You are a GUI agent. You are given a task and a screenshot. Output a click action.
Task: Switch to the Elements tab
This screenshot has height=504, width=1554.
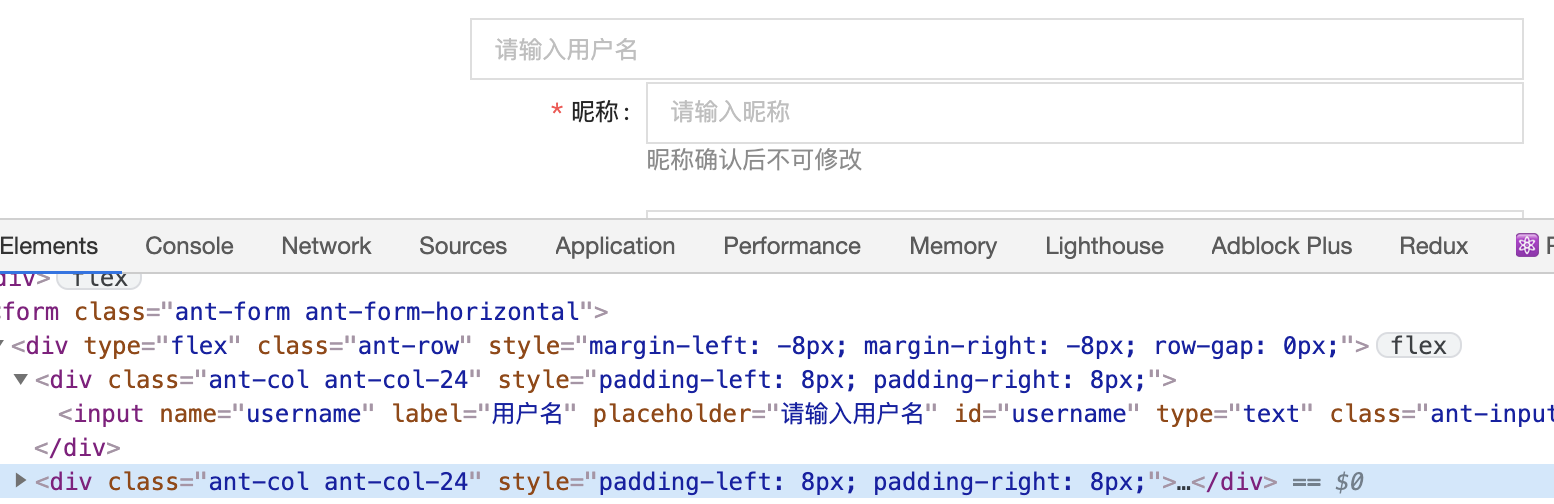point(49,246)
